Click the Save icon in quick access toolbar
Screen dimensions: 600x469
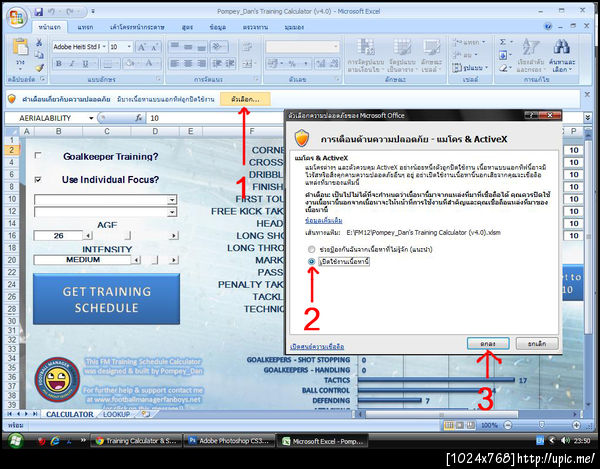pos(38,12)
